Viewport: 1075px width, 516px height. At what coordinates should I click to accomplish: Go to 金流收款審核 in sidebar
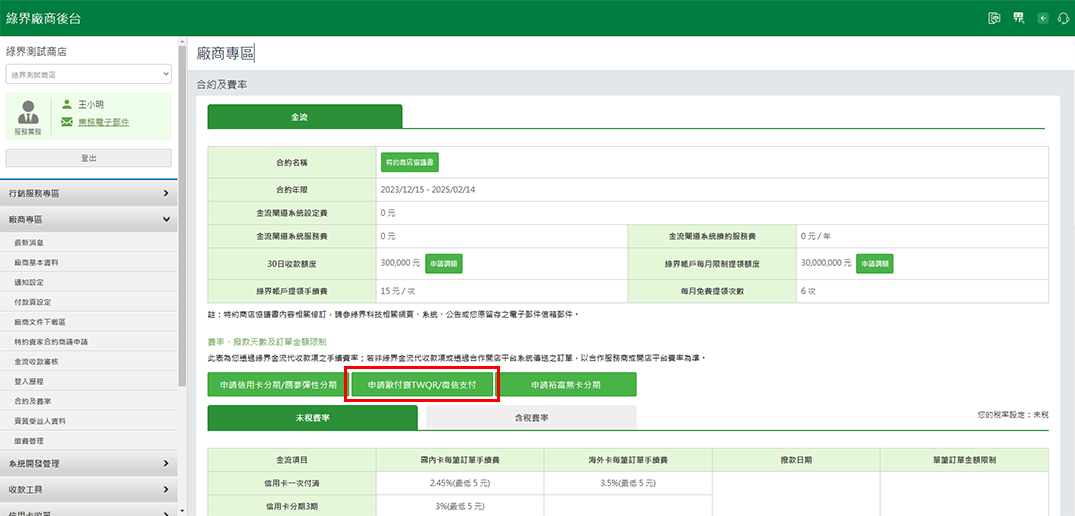coord(37,361)
